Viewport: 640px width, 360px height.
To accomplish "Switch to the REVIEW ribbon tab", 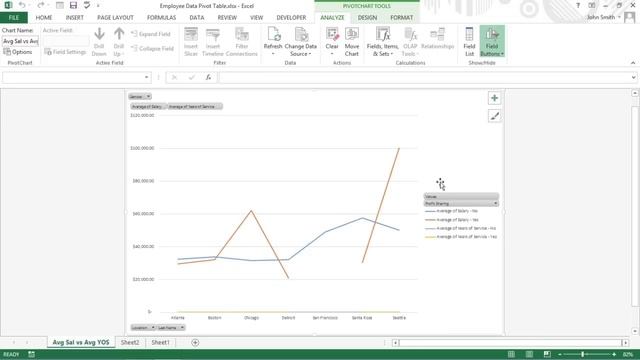I will point(227,18).
